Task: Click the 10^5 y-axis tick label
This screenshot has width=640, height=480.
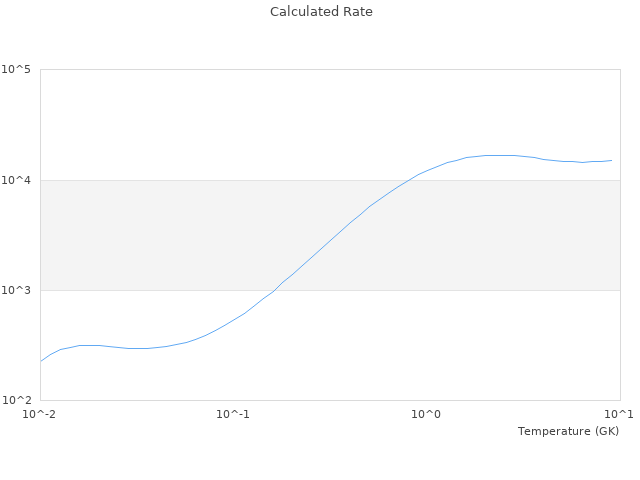Action: click(x=16, y=70)
